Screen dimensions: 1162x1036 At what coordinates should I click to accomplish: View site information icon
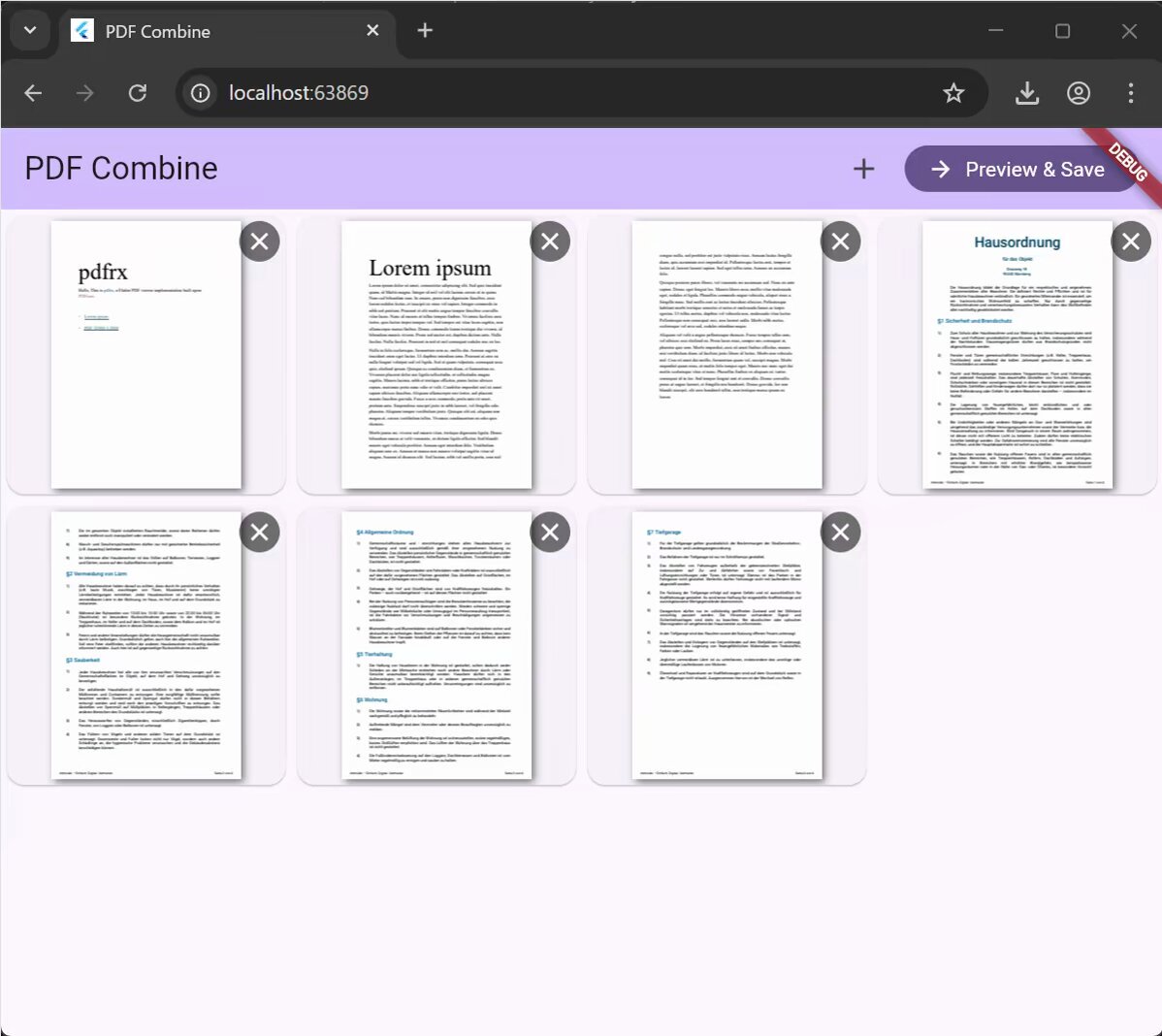[200, 92]
